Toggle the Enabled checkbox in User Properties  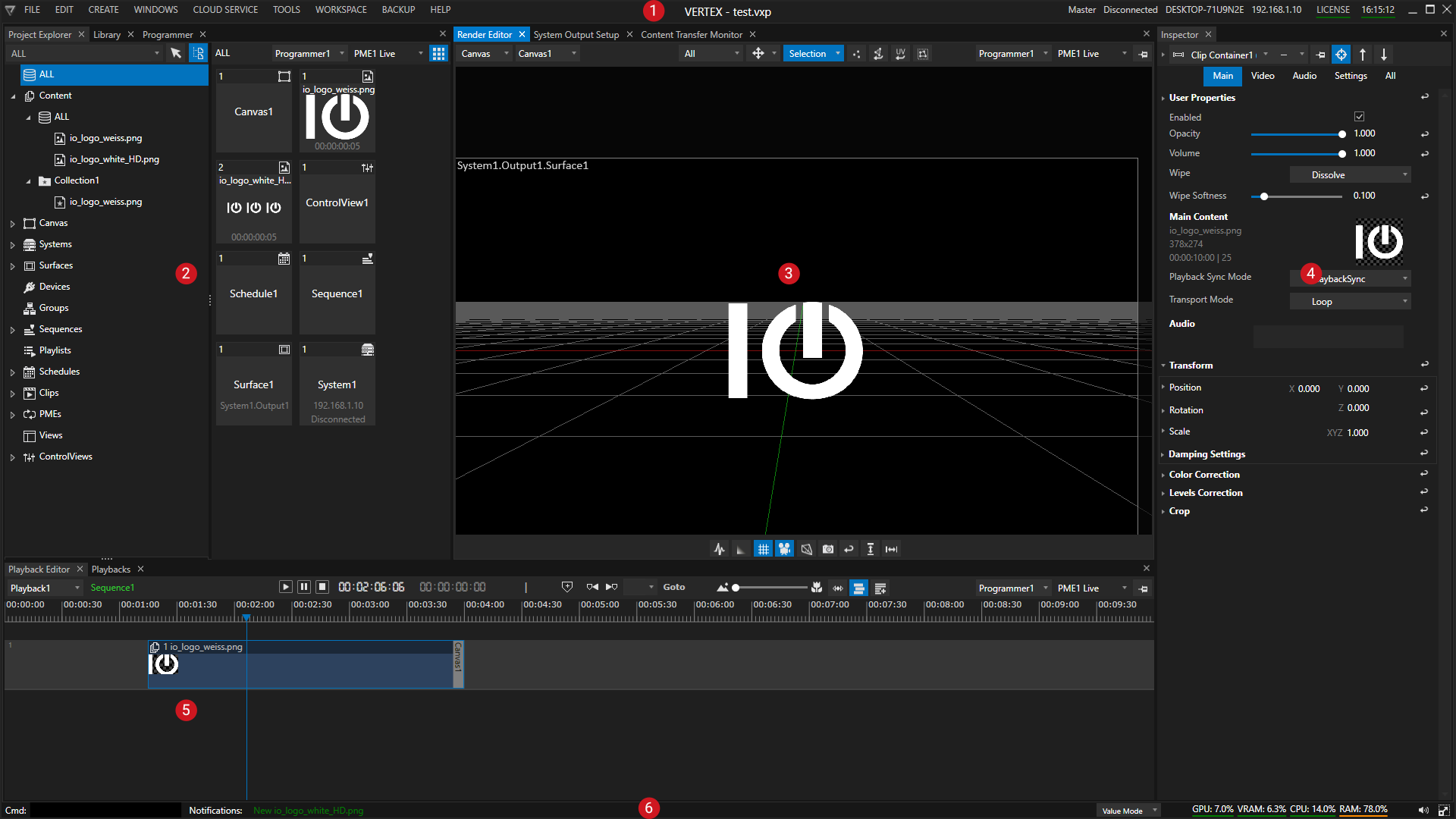(x=1359, y=117)
